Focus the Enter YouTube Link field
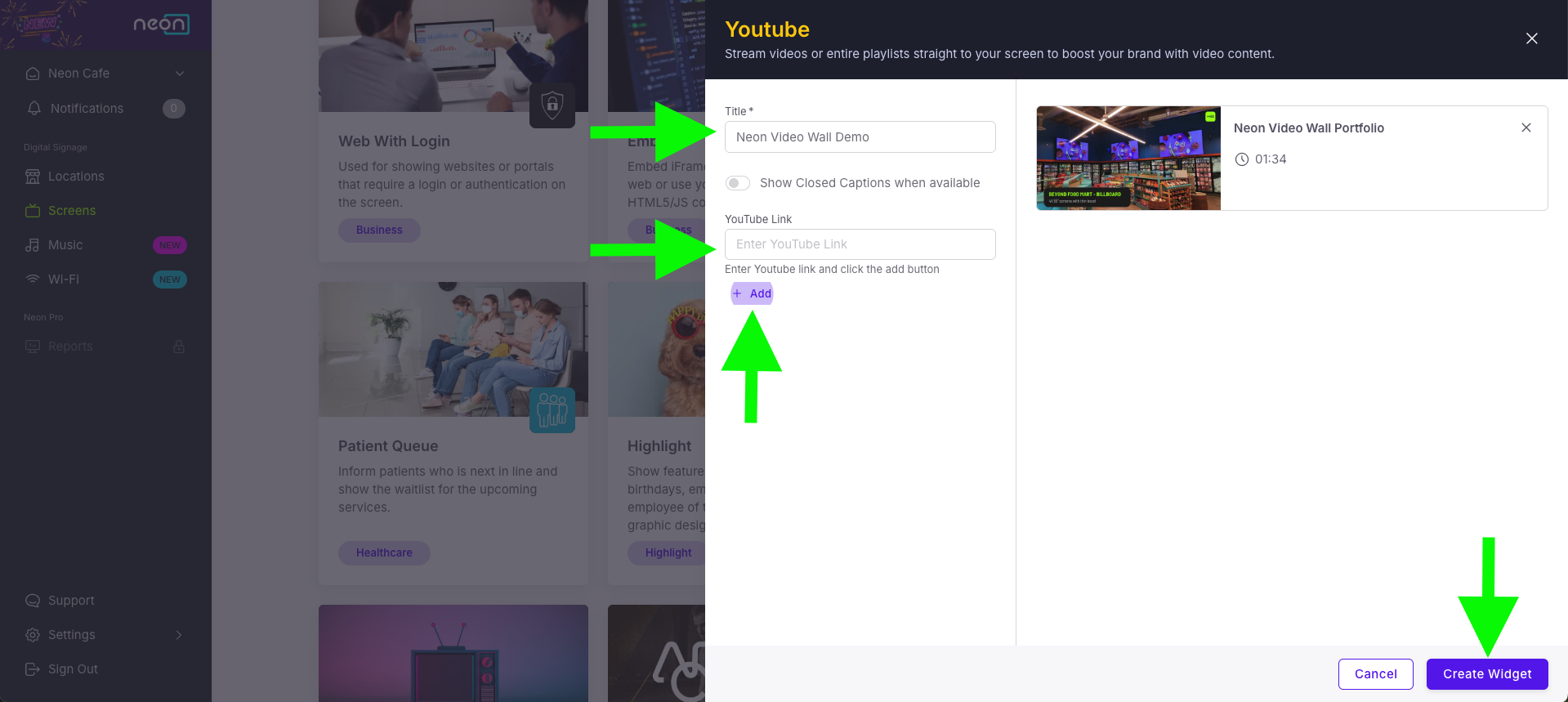Viewport: 1568px width, 702px height. [860, 244]
